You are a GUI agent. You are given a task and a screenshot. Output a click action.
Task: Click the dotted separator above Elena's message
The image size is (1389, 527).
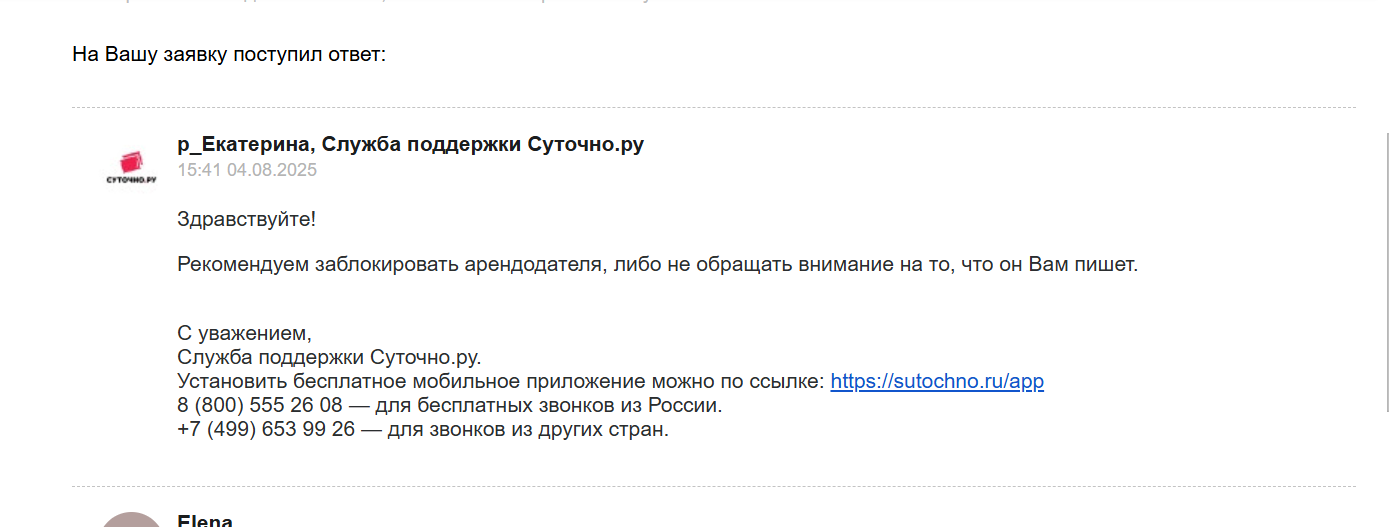point(714,486)
